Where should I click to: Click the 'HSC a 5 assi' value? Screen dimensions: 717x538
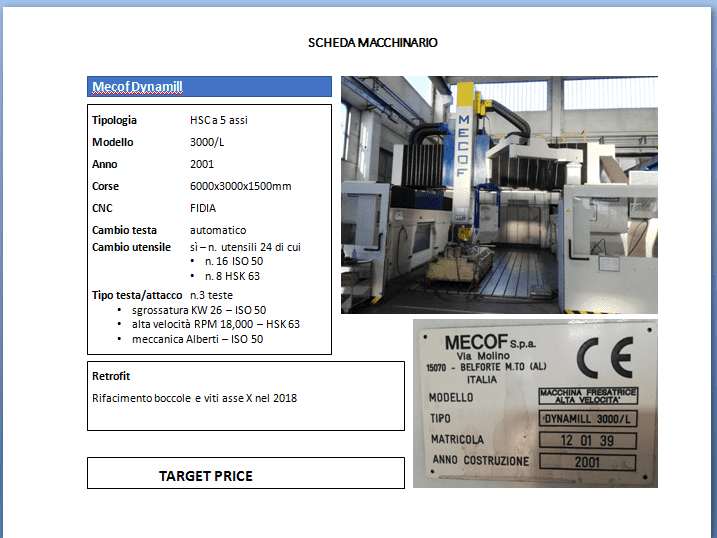tap(219, 120)
